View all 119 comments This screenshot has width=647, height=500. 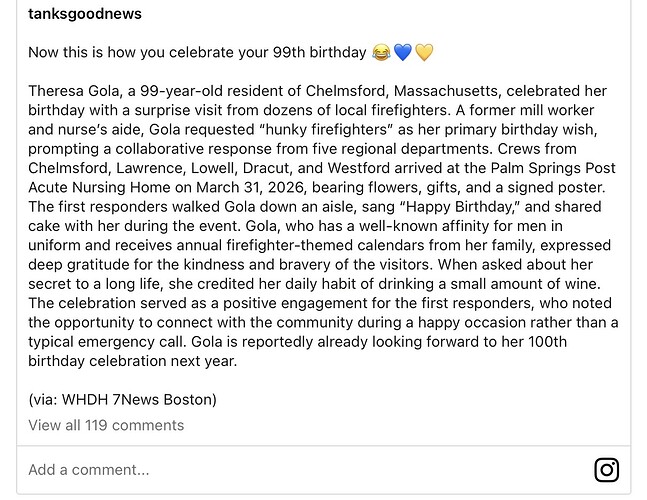pyautogui.click(x=106, y=425)
